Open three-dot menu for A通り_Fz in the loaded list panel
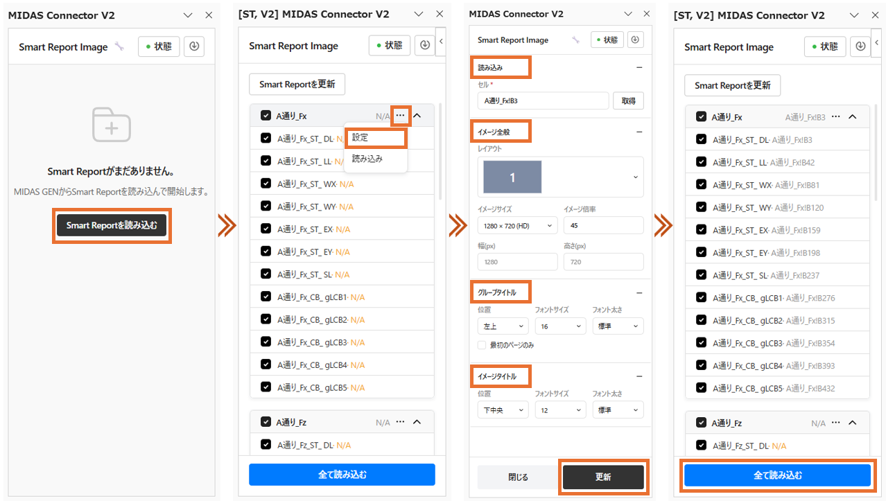Viewport: 886px width, 501px height. (x=836, y=422)
